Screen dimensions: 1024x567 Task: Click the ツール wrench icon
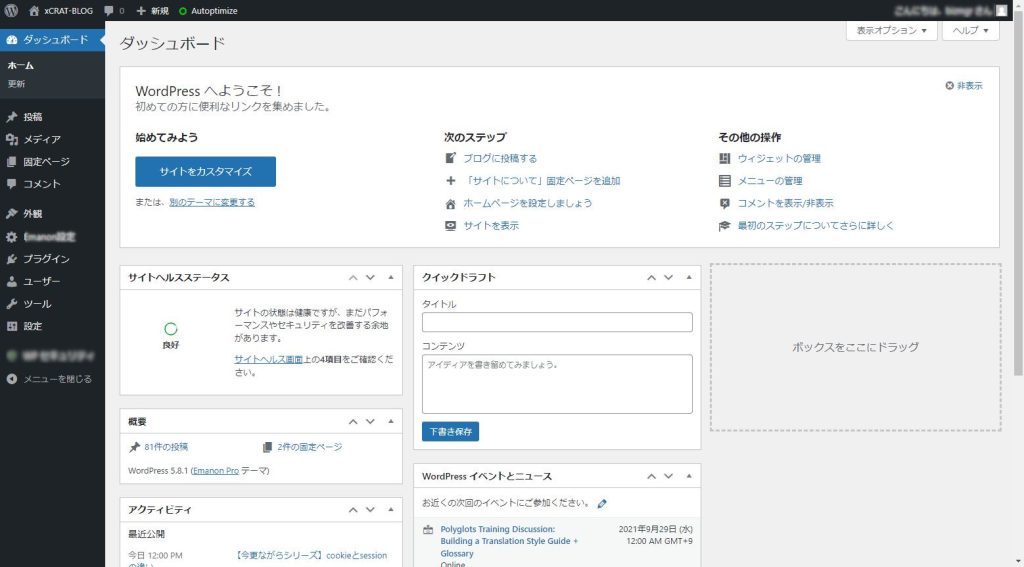point(12,304)
